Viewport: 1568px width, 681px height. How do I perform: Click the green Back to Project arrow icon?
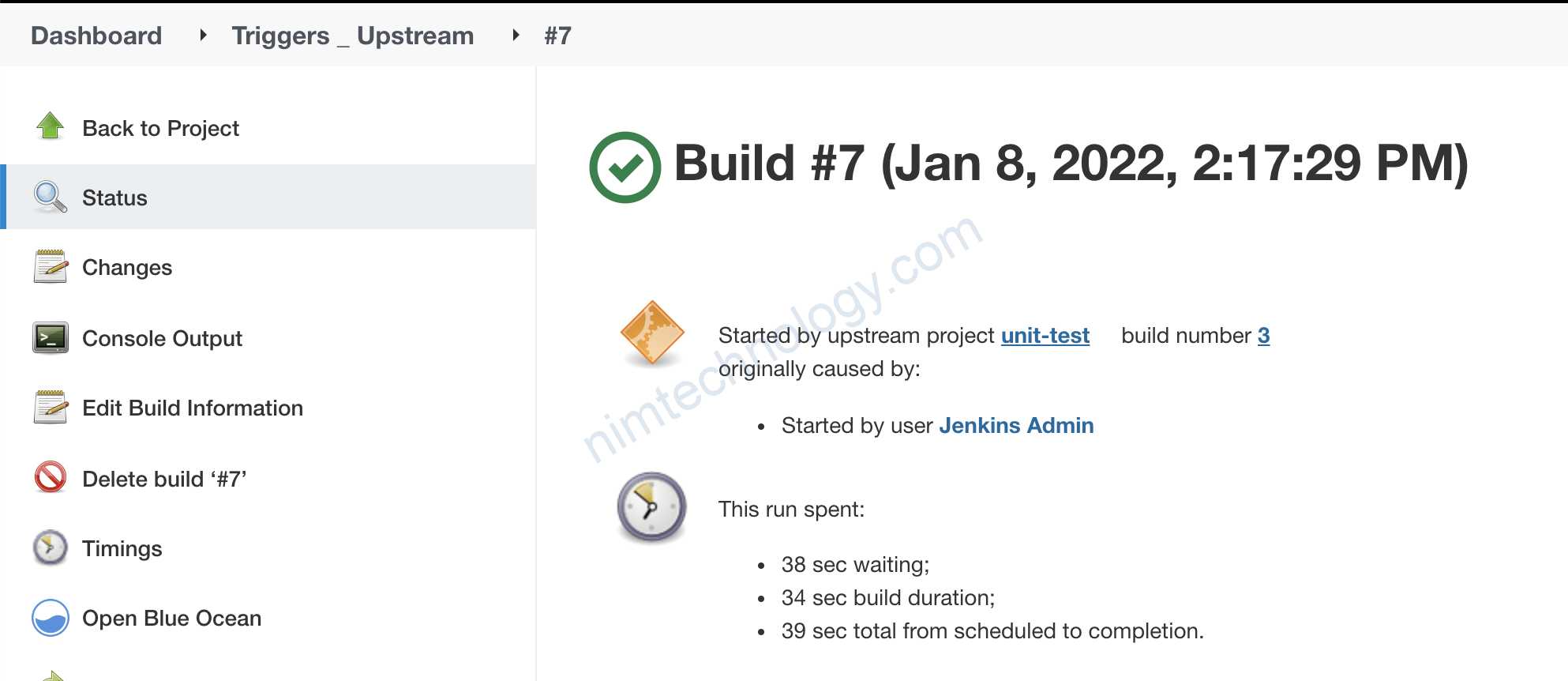click(49, 127)
